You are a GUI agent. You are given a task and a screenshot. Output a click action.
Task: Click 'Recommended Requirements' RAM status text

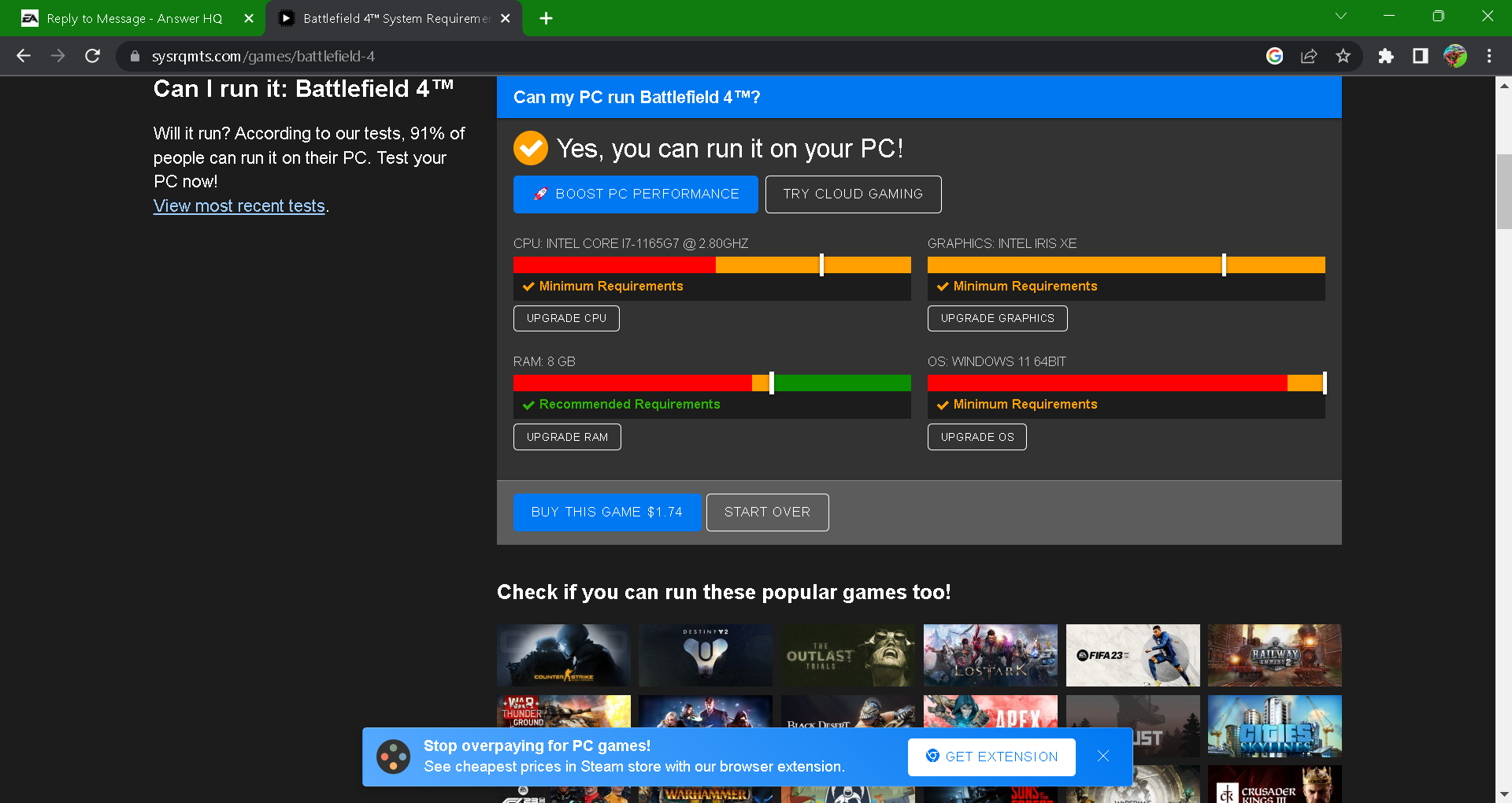click(629, 404)
